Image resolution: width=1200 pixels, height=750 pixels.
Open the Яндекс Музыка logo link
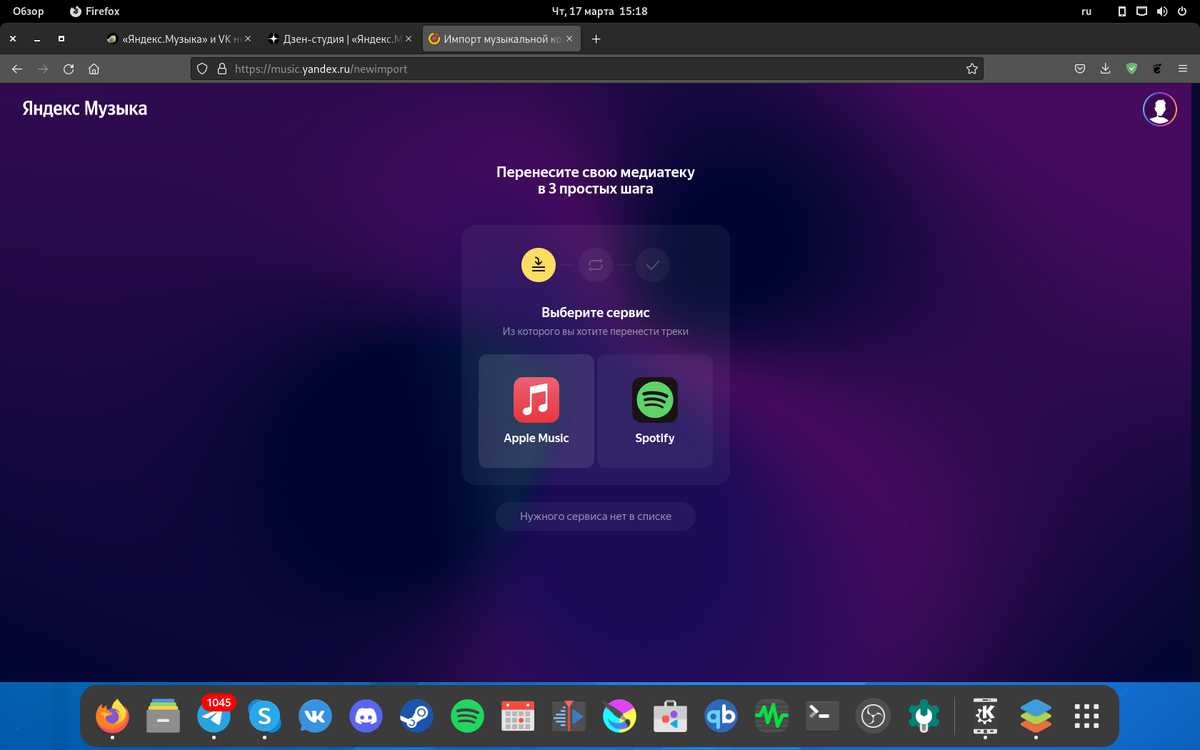pyautogui.click(x=85, y=108)
